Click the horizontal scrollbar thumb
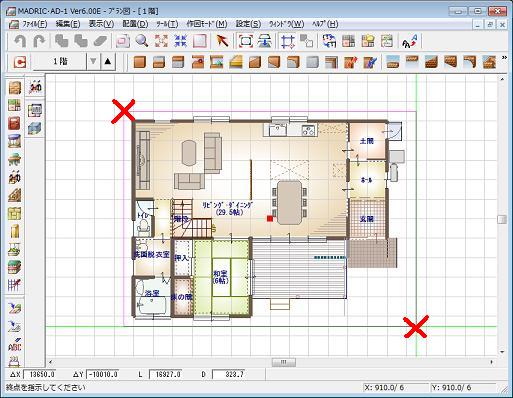The image size is (513, 398). 284,362
